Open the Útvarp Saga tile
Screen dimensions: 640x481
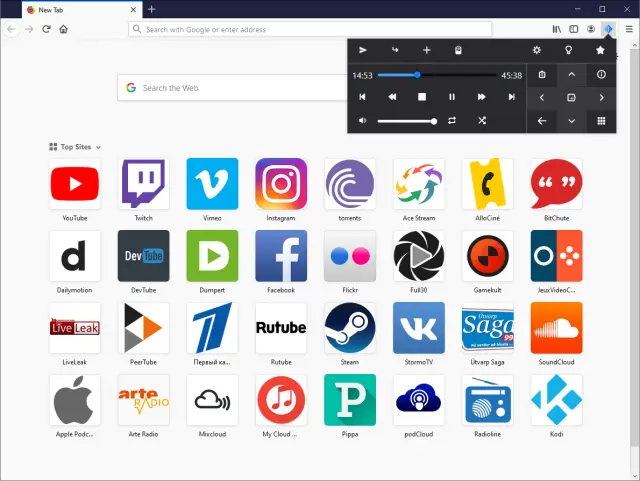pos(488,328)
